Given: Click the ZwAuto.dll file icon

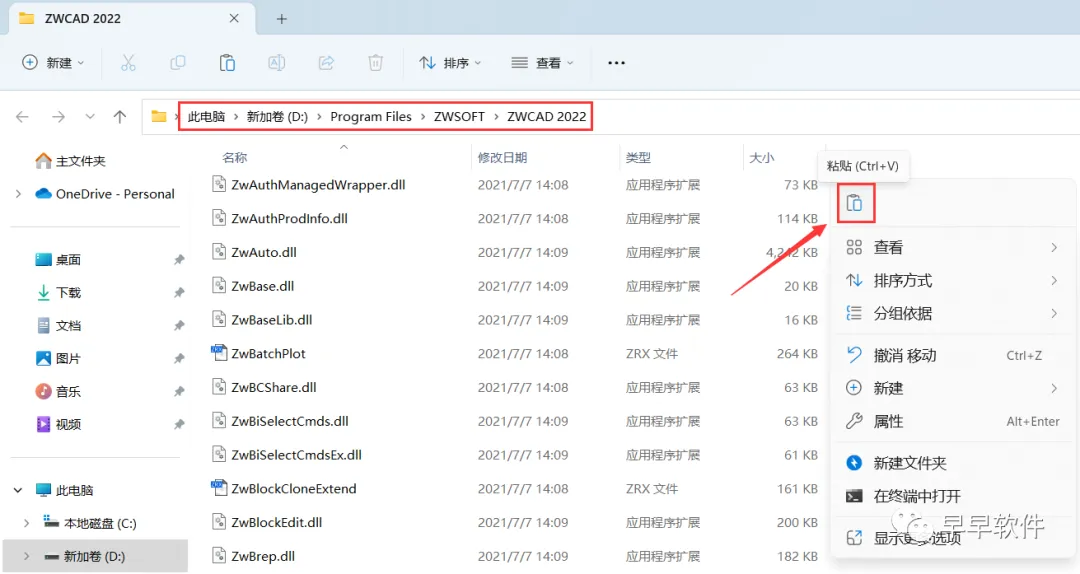Looking at the screenshot, I should 219,252.
